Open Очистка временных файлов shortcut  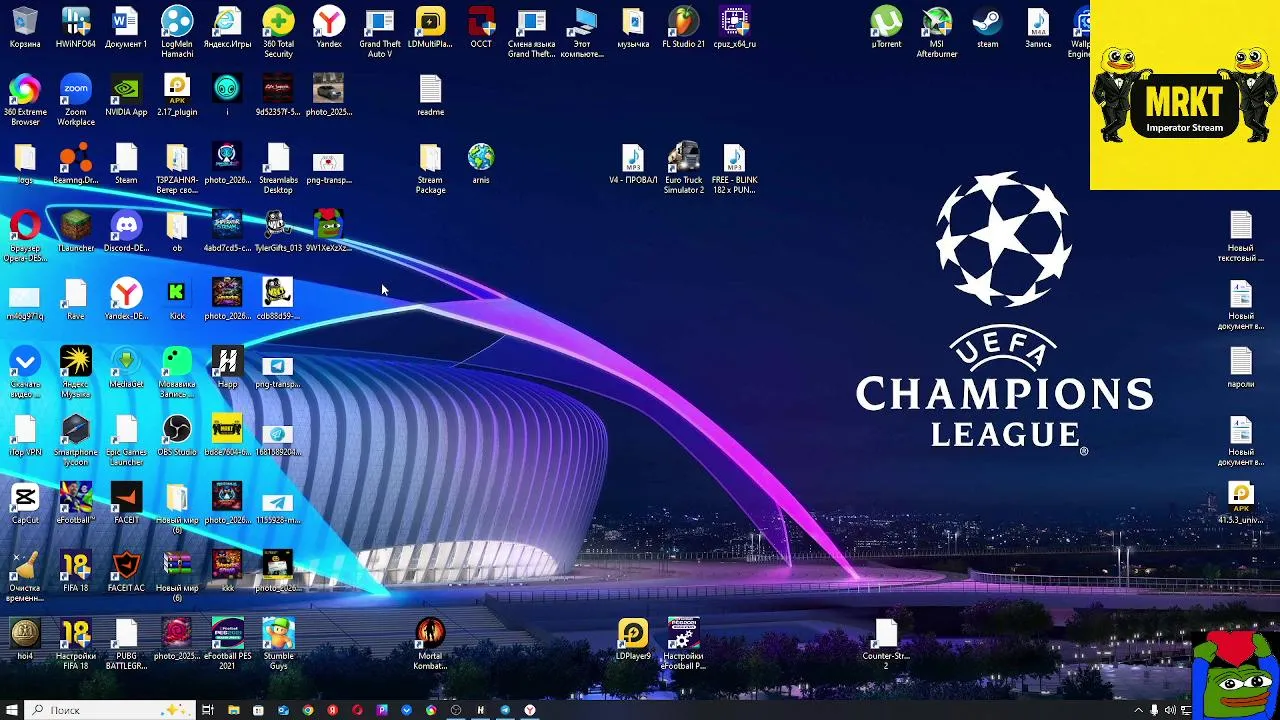coord(25,576)
